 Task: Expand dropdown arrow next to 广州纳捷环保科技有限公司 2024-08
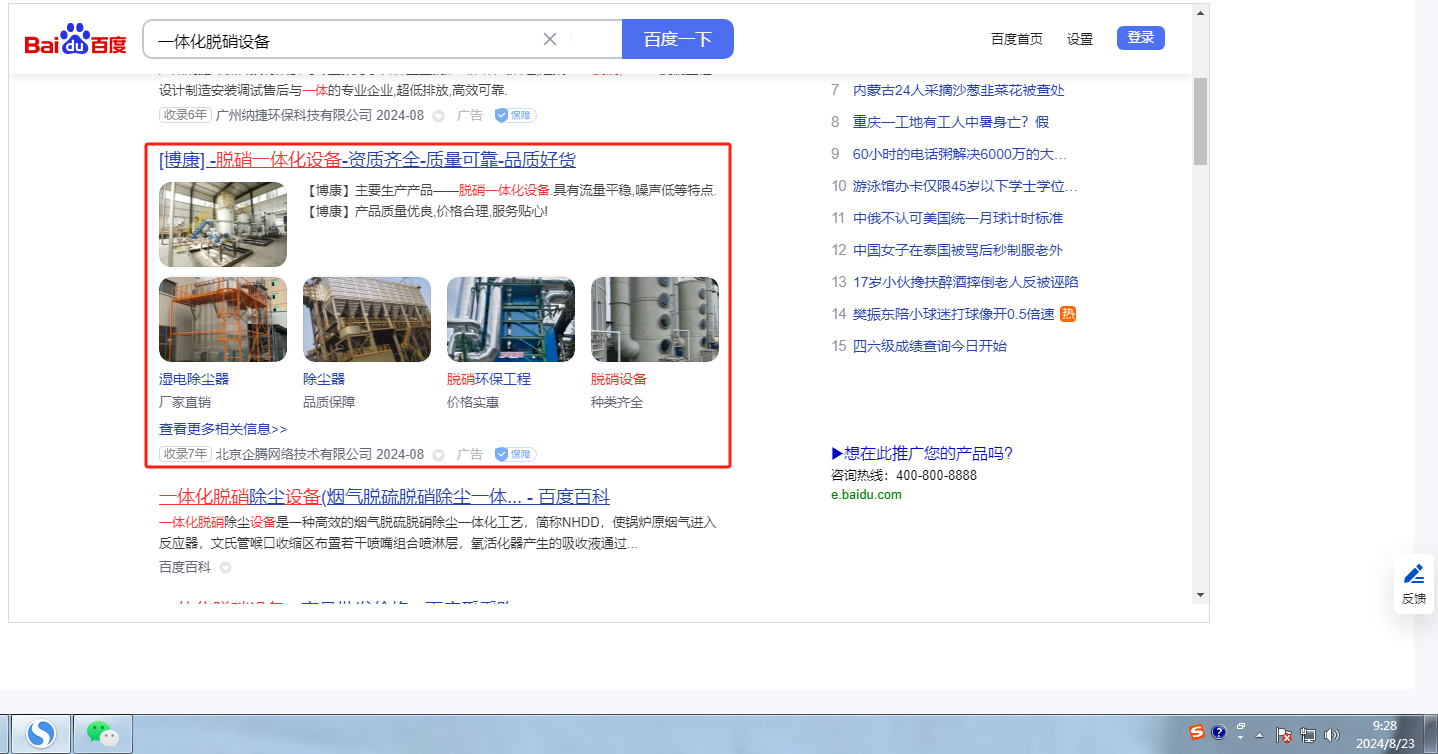[438, 116]
